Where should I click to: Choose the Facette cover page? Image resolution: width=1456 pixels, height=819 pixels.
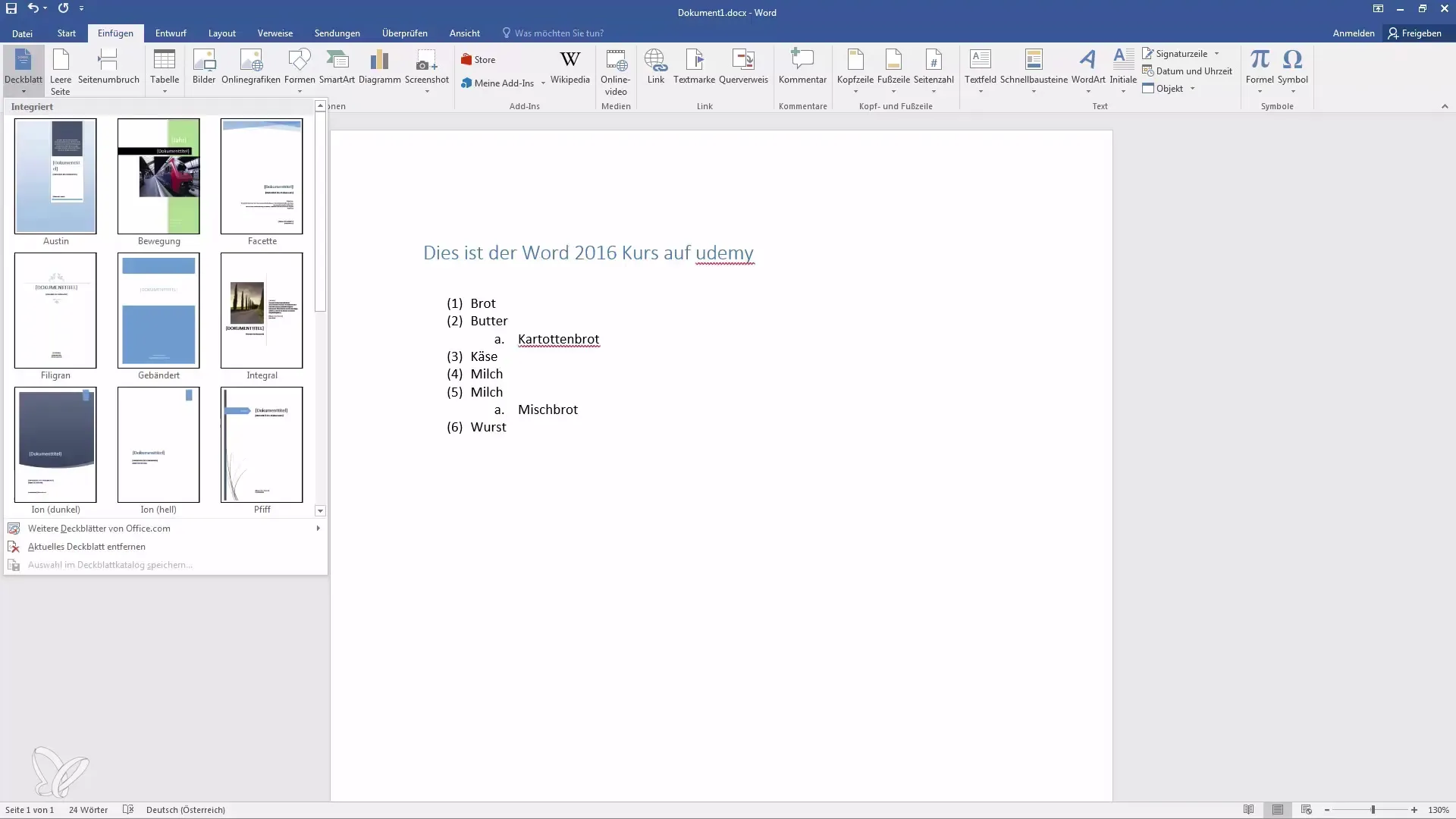(262, 176)
